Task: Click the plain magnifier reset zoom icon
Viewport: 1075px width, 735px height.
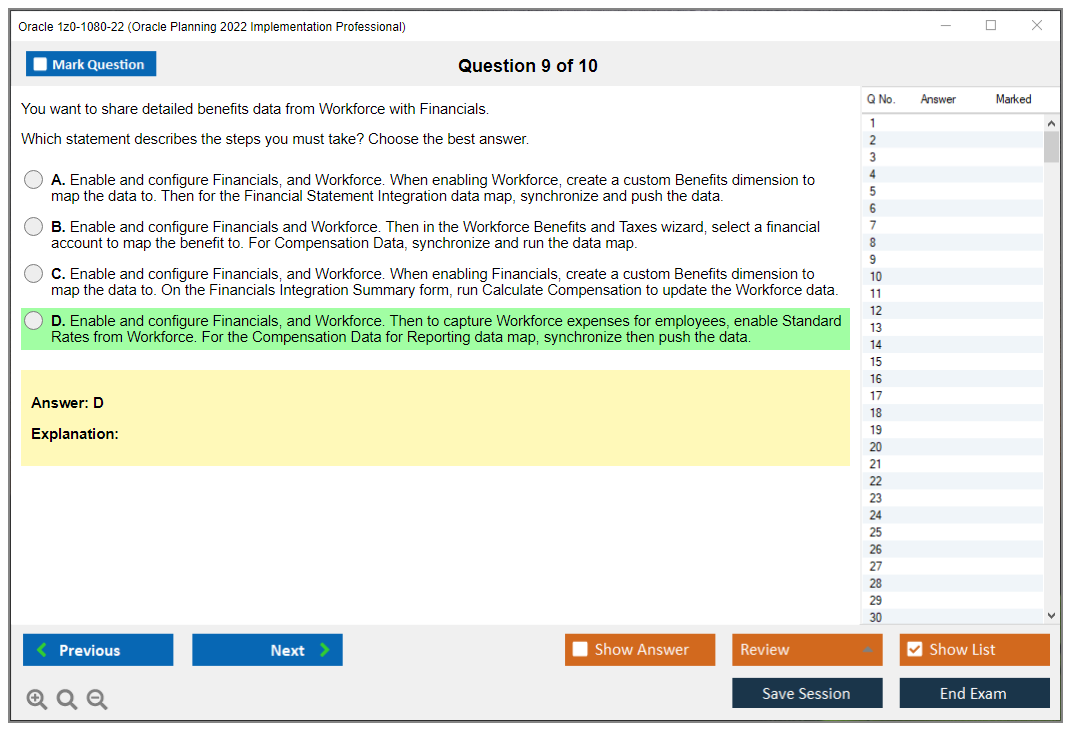Action: coord(66,699)
